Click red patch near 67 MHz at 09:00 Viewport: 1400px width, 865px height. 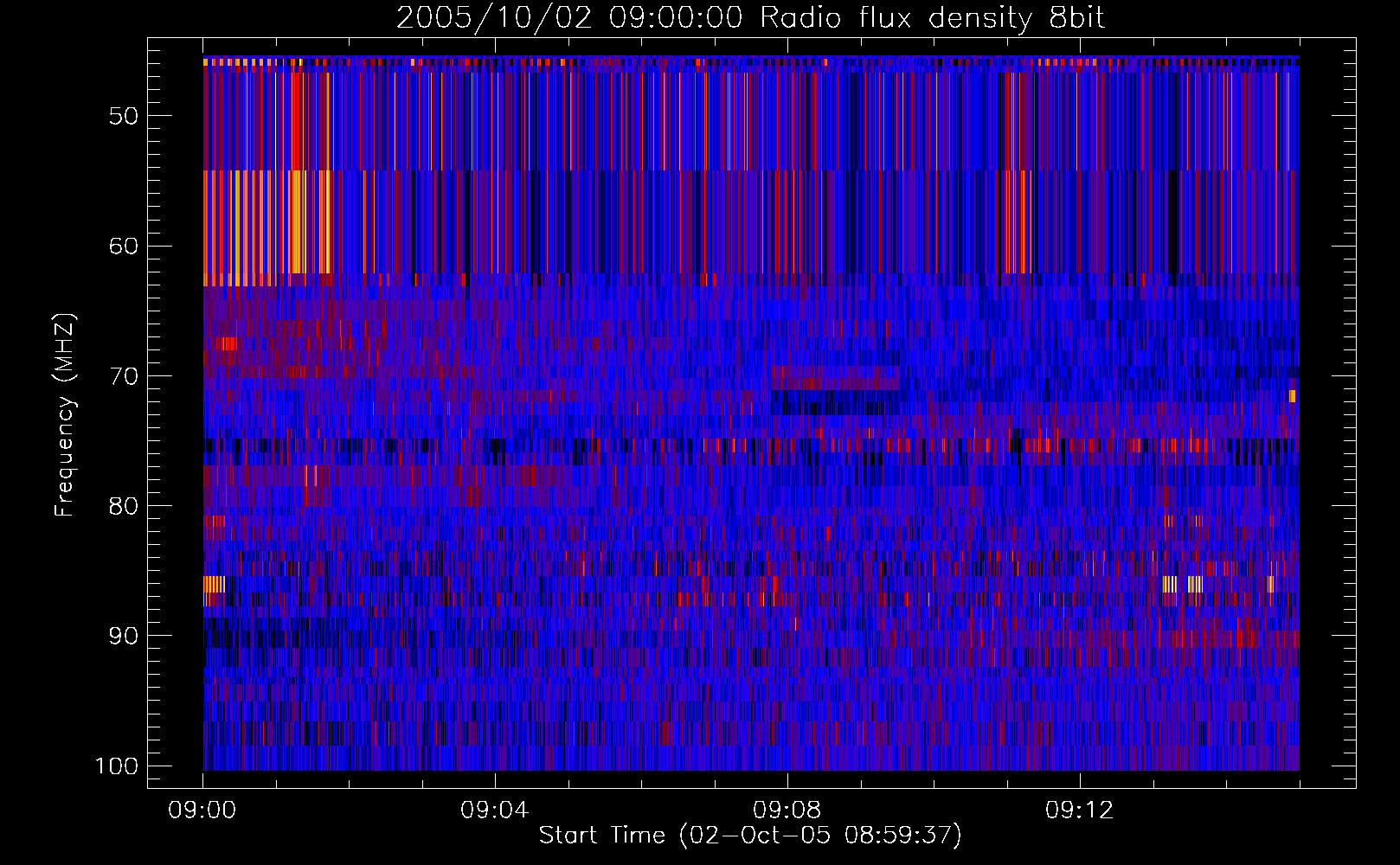pos(227,343)
